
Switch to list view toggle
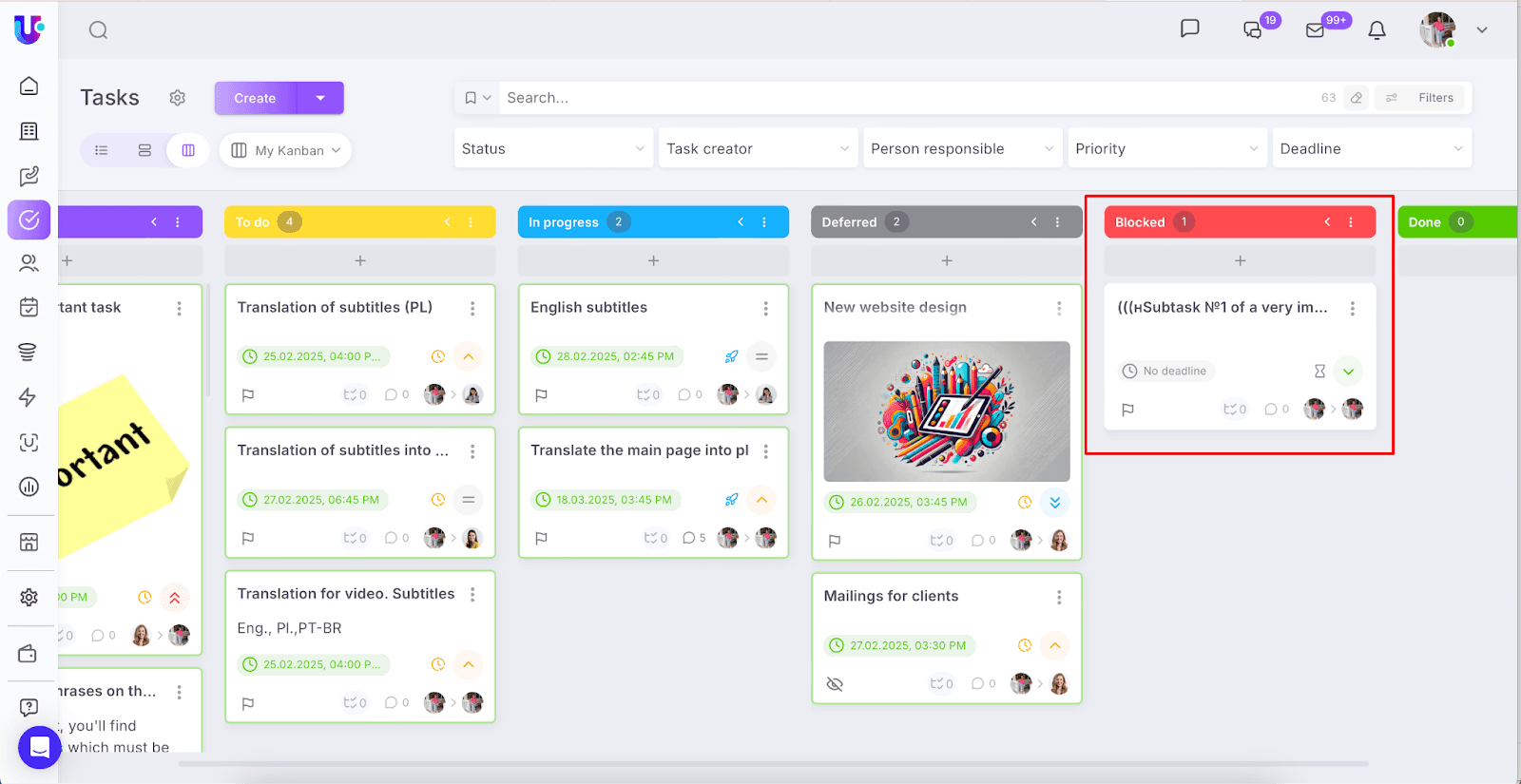coord(102,150)
